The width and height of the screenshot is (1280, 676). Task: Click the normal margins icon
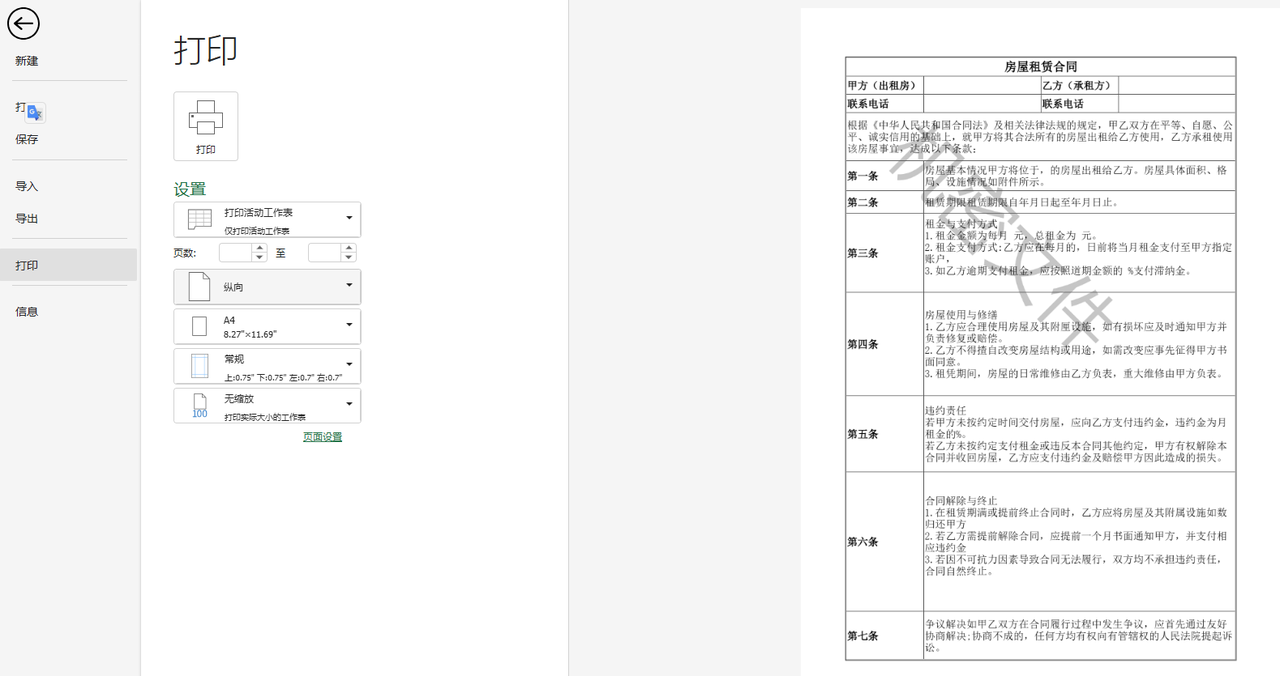pos(200,366)
